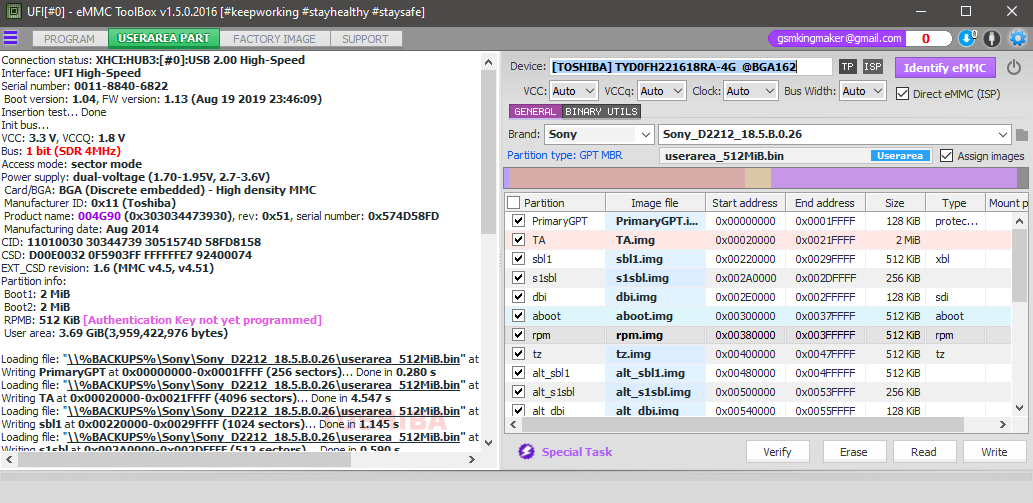Uncheck the alt_sbl1 partition checkbox
Screen dimensions: 1033x503
518,373
